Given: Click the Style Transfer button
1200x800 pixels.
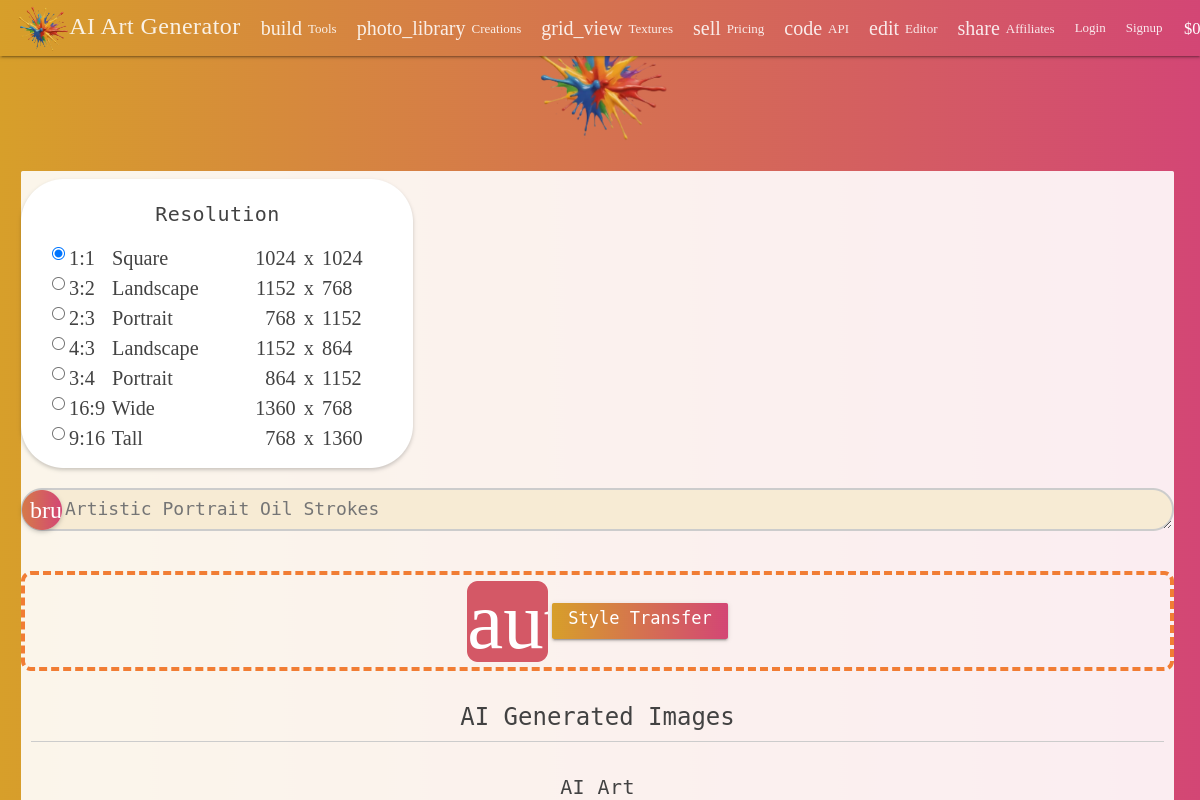Looking at the screenshot, I should 640,620.
